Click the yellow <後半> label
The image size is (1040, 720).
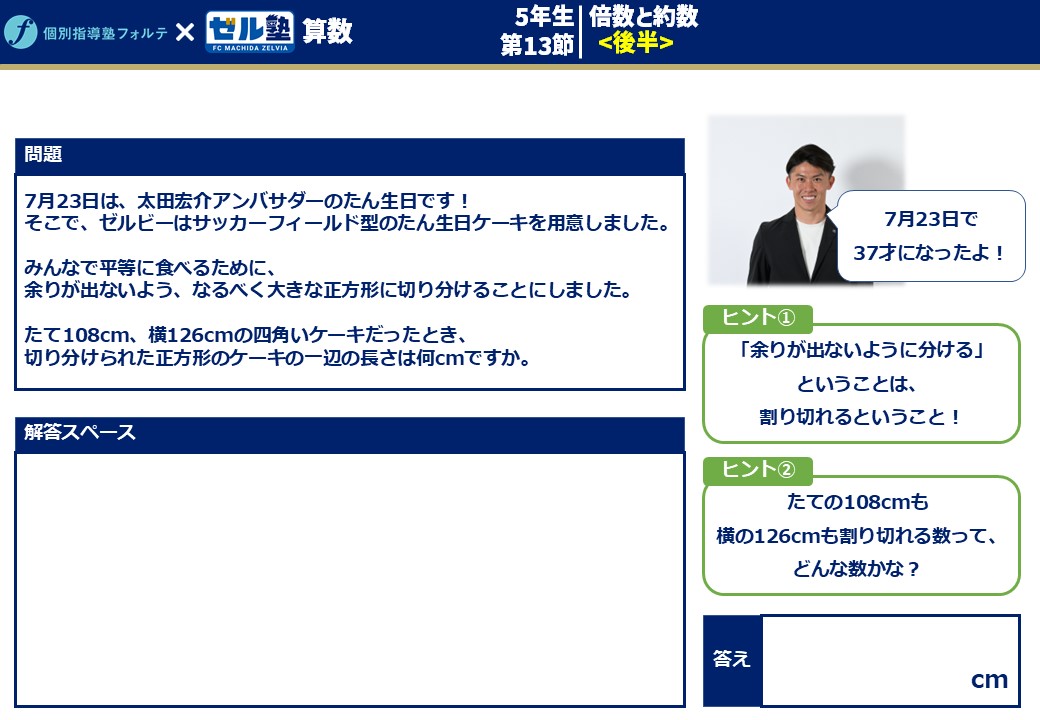pos(635,43)
